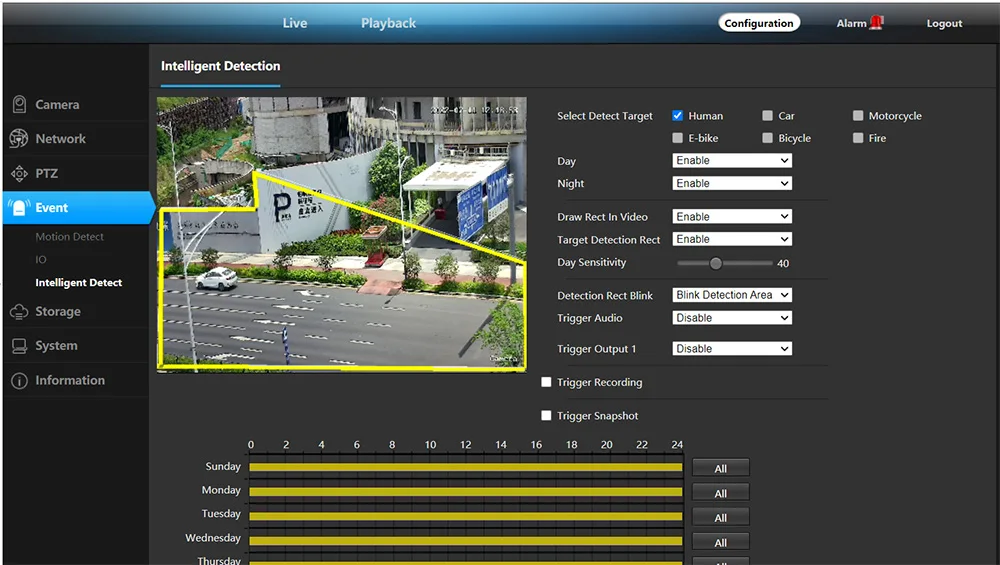Check the Bicycle detect target
The width and height of the screenshot is (1000, 565).
click(767, 138)
